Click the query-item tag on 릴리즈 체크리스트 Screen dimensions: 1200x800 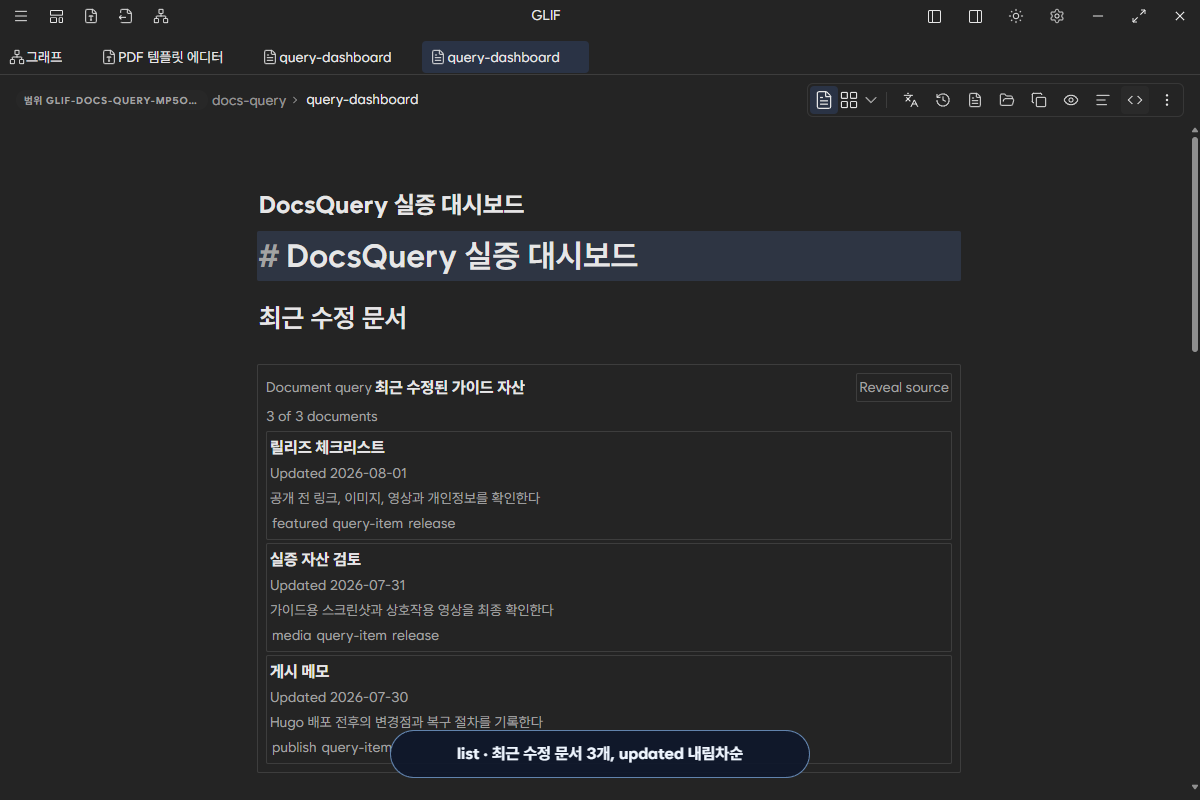click(x=368, y=523)
